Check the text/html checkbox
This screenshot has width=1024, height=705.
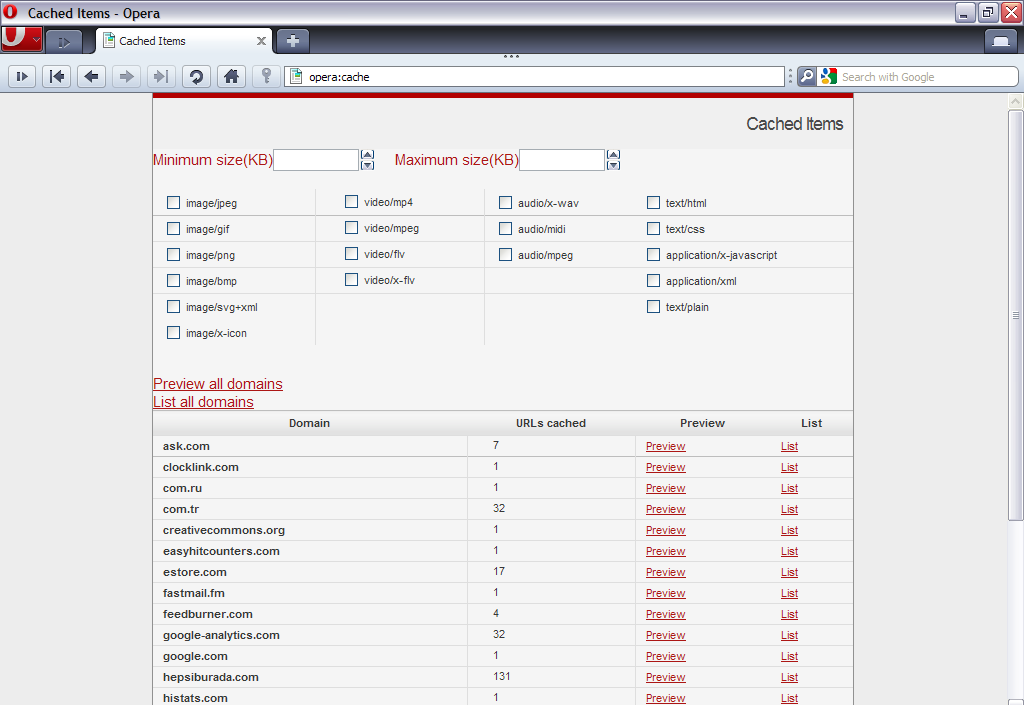click(653, 202)
